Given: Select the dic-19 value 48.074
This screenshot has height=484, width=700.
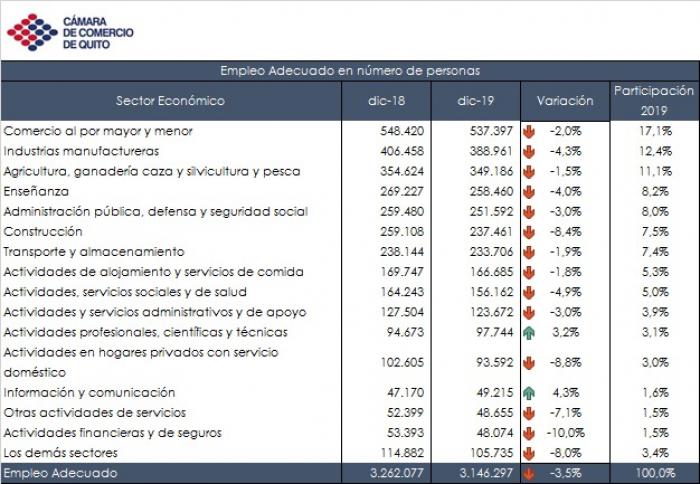Looking at the screenshot, I should [495, 433].
